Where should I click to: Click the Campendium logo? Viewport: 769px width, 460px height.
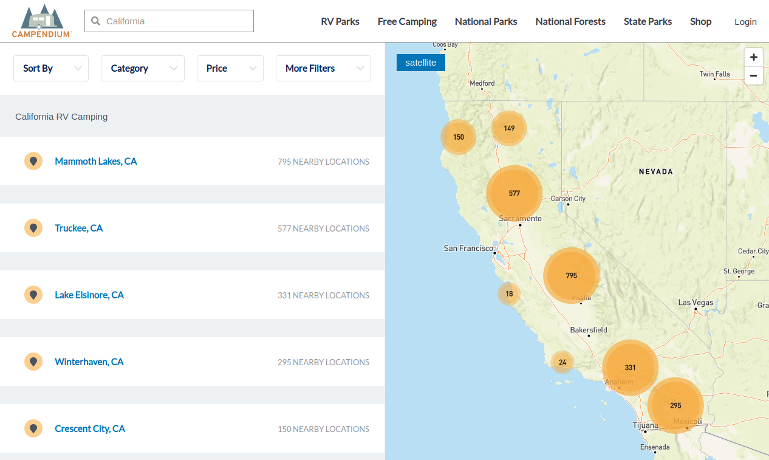point(42,21)
